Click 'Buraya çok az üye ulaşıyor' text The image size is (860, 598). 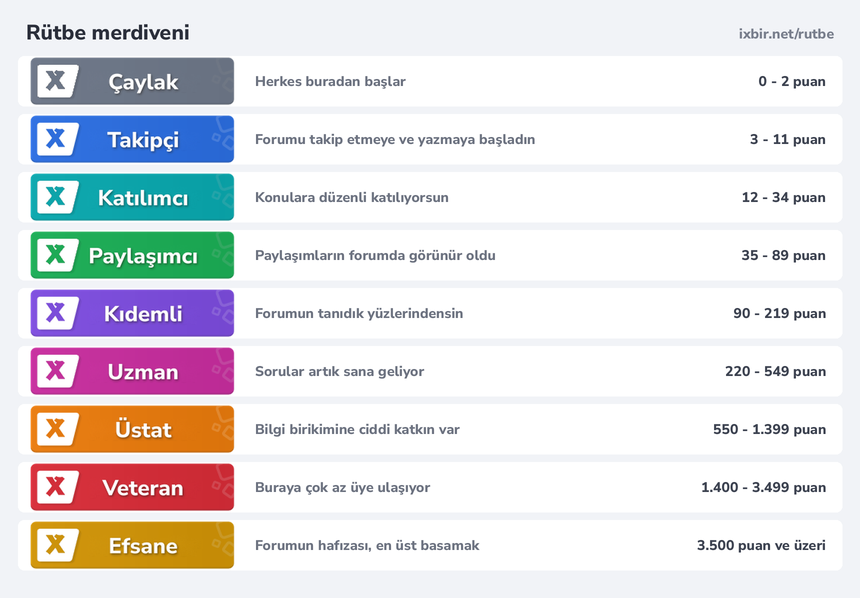tap(342, 488)
